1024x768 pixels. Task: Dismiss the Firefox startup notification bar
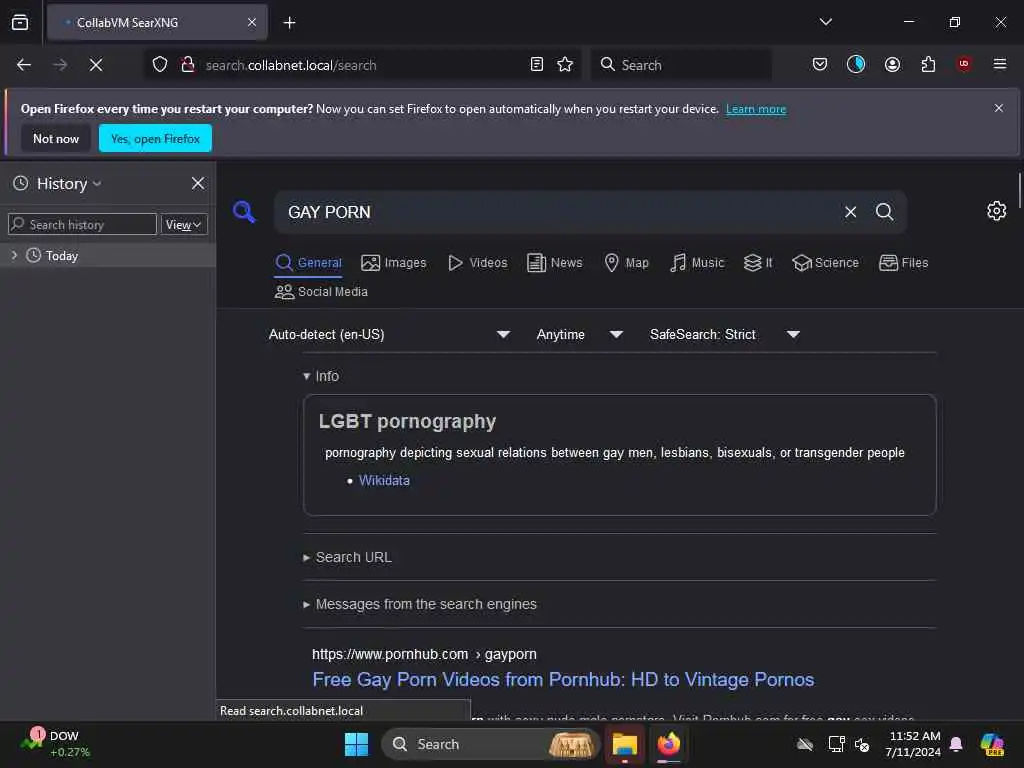[999, 108]
